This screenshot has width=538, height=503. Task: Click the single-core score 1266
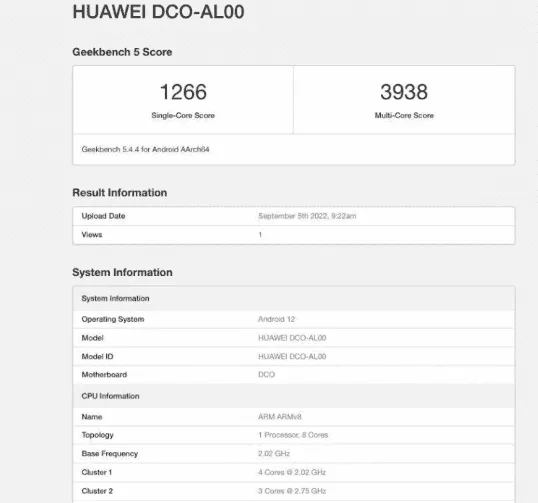click(x=183, y=92)
